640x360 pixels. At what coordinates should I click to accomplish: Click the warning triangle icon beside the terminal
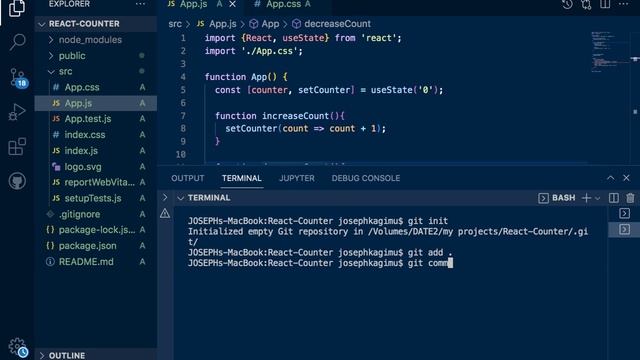coord(165,213)
